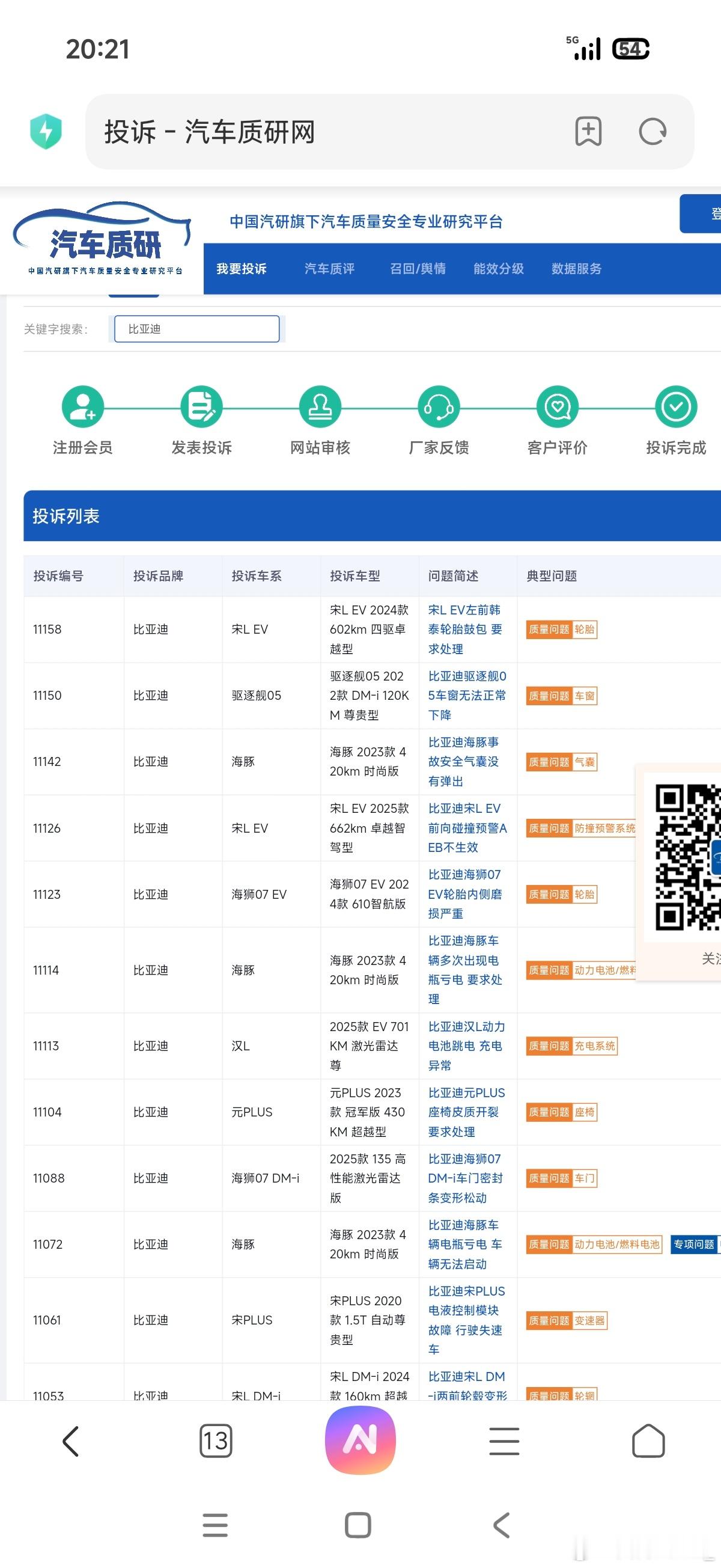Open system recent apps menu button

point(214,1525)
